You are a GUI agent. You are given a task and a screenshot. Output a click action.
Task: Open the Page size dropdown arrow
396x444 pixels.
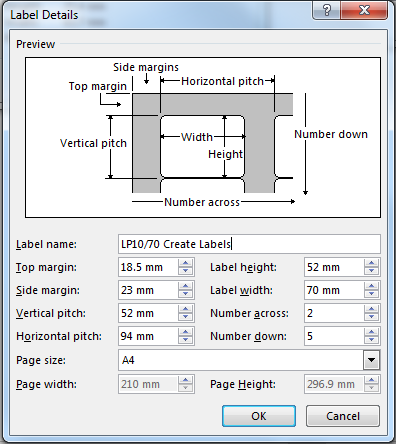[371, 360]
